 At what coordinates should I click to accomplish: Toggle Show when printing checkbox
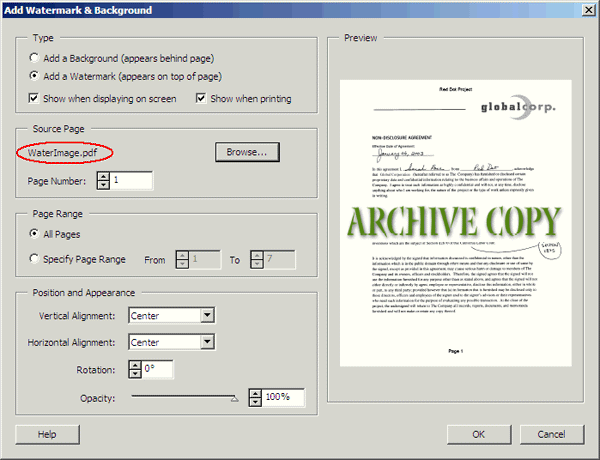click(202, 98)
